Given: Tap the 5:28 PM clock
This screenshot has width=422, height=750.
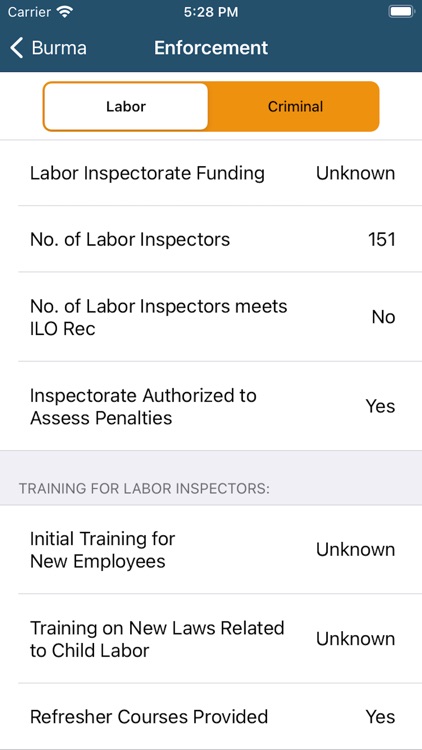Looking at the screenshot, I should (x=211, y=12).
